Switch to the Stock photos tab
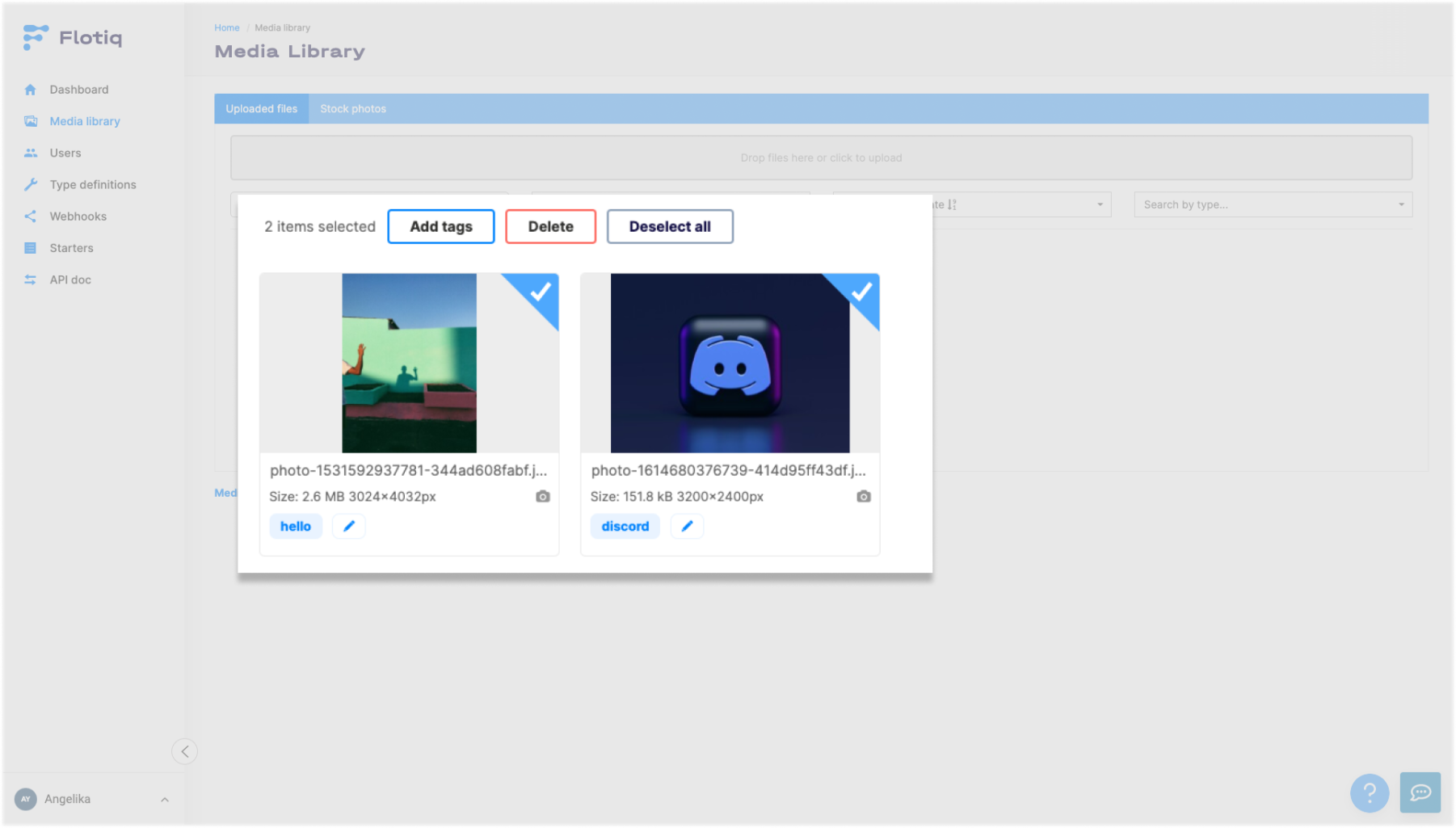 tap(353, 109)
